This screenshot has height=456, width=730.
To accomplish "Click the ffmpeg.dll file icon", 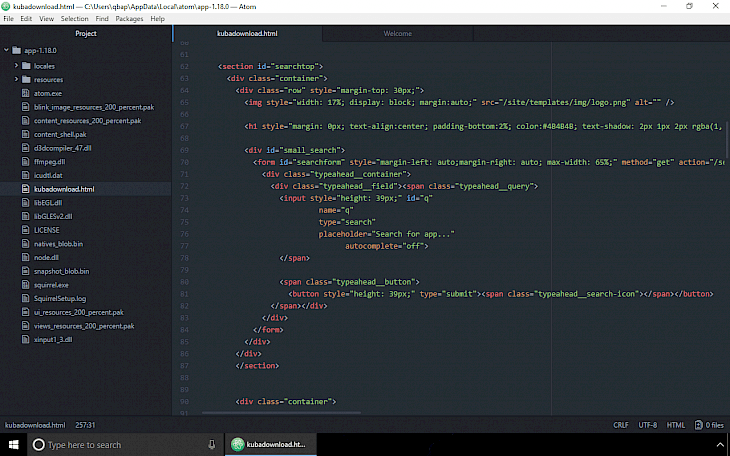I will [x=26, y=162].
